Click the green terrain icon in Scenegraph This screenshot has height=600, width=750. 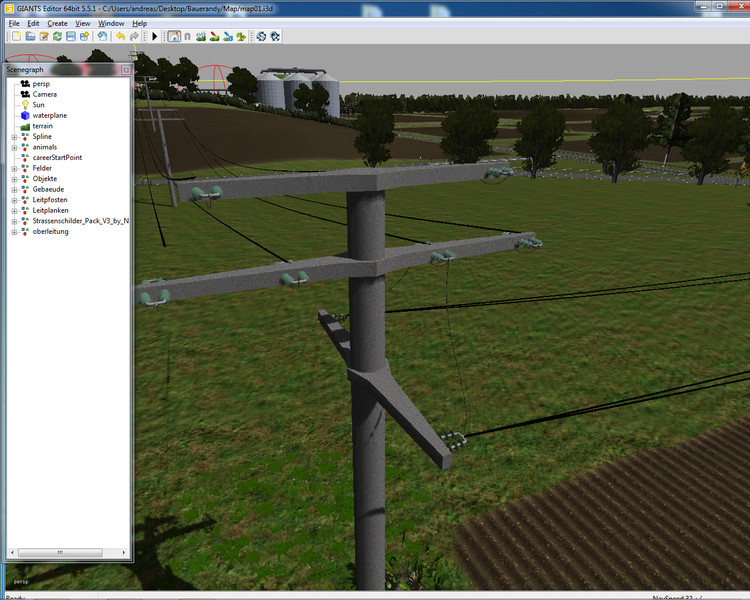point(25,126)
